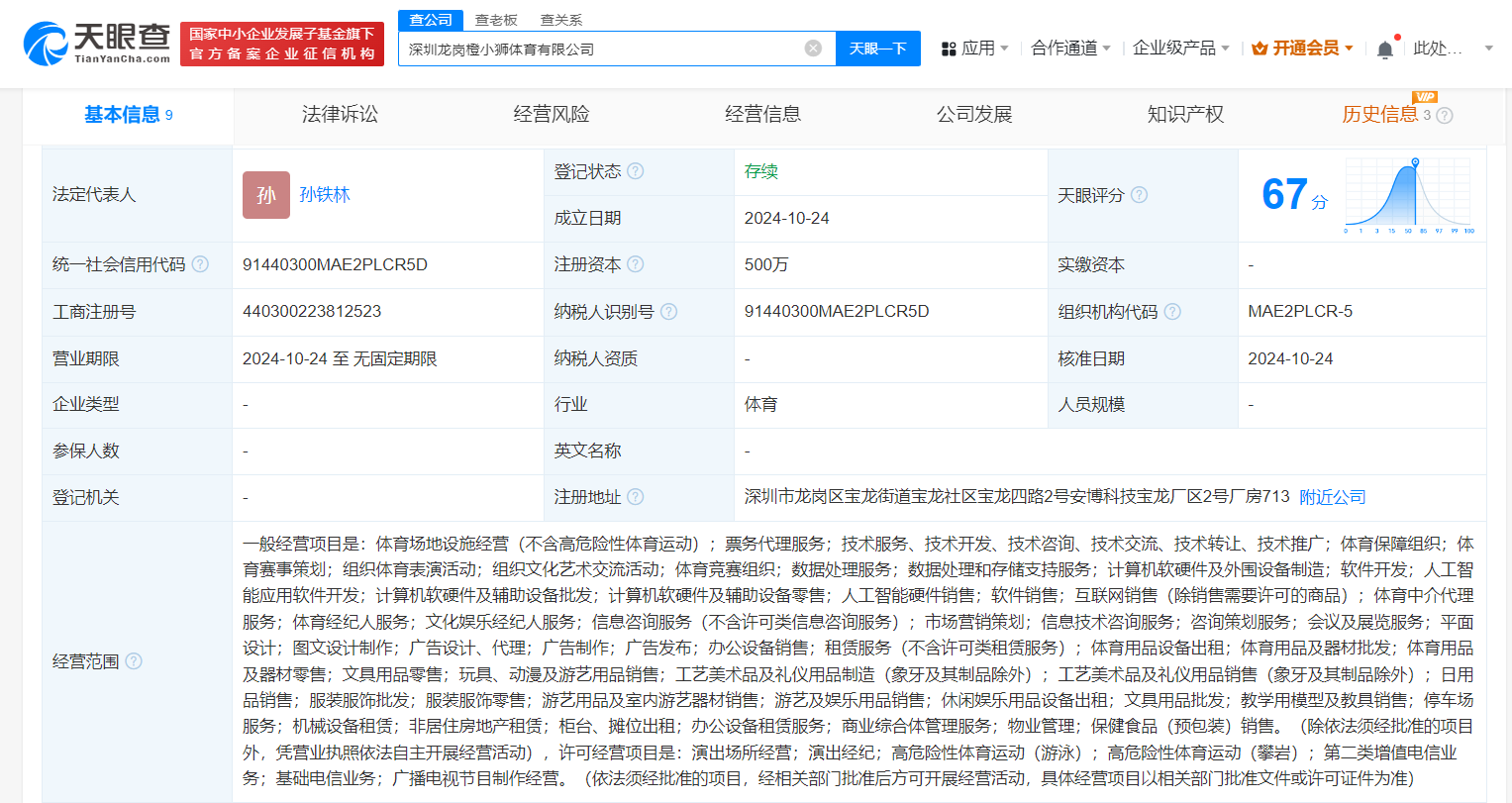This screenshot has height=803, width=1512.
Task: Click the help icon beside 纳税人识别号
Action: pos(668,312)
